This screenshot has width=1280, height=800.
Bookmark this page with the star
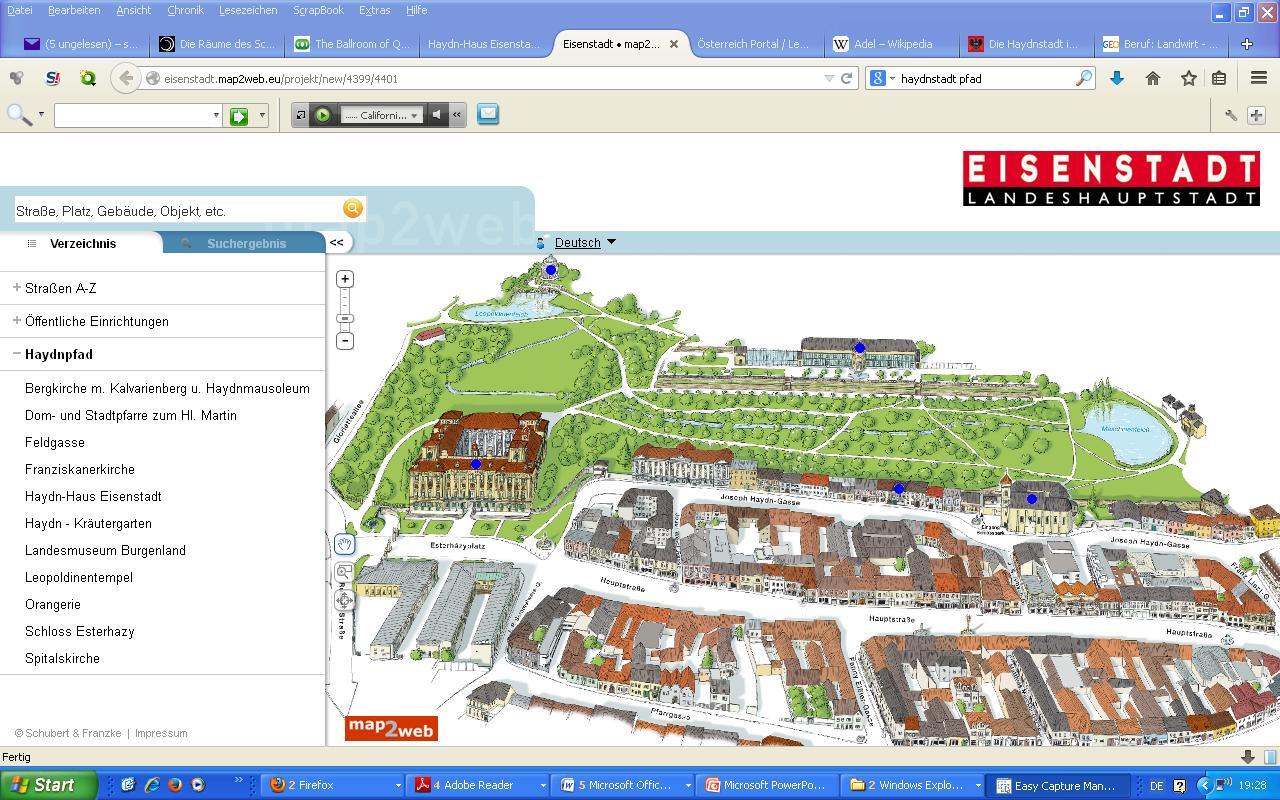(x=1189, y=78)
